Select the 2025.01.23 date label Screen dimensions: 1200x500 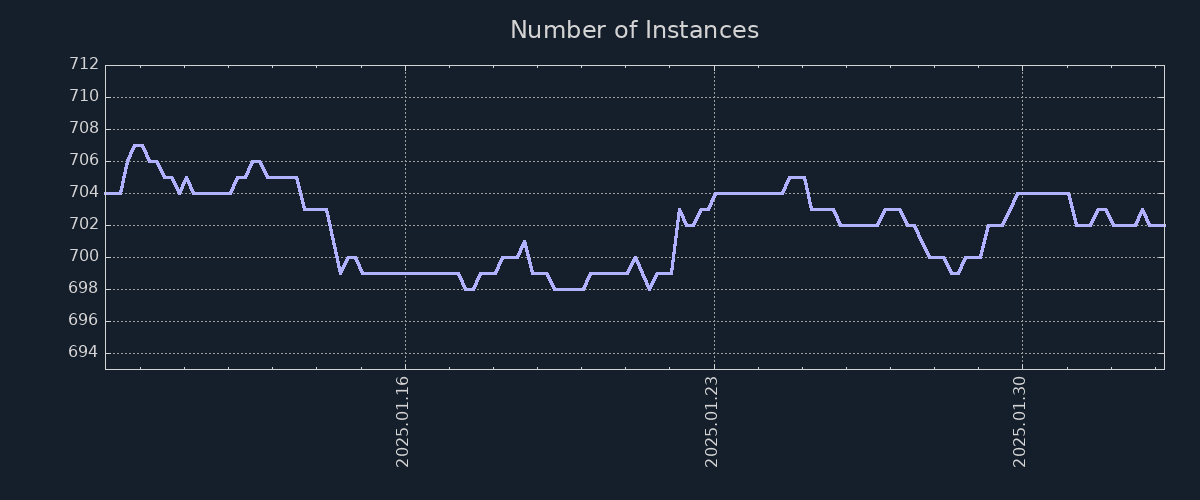tap(712, 420)
